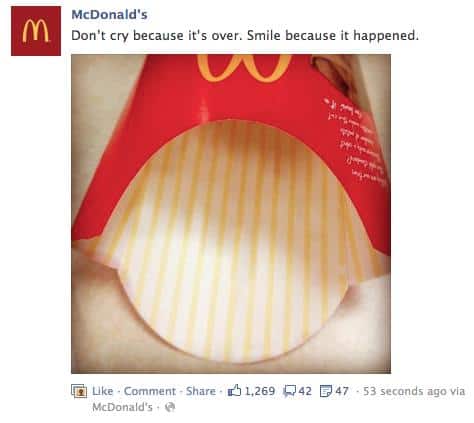View the 1,269 likes count
Screen dimensions: 474x423
pyautogui.click(x=260, y=391)
